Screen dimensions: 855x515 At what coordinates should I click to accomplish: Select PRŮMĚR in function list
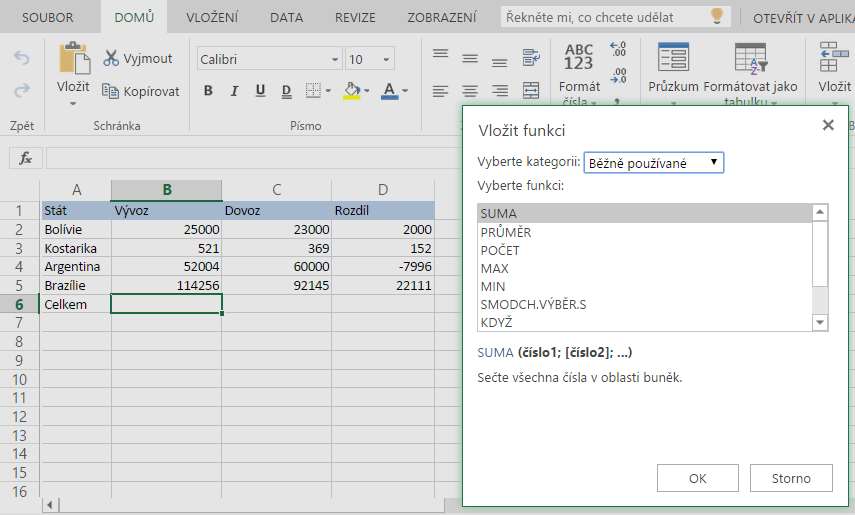point(644,232)
